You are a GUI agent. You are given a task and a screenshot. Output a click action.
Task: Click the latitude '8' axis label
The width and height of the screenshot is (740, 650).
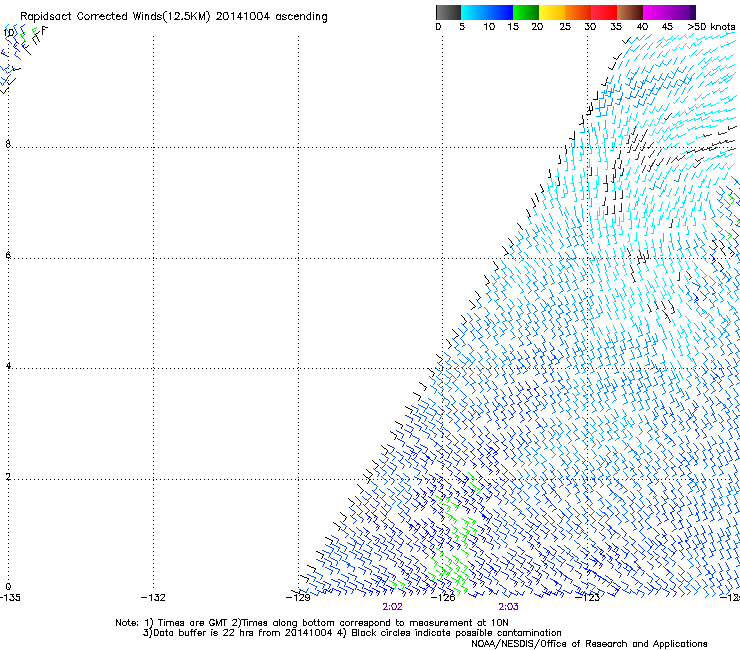(x=8, y=144)
